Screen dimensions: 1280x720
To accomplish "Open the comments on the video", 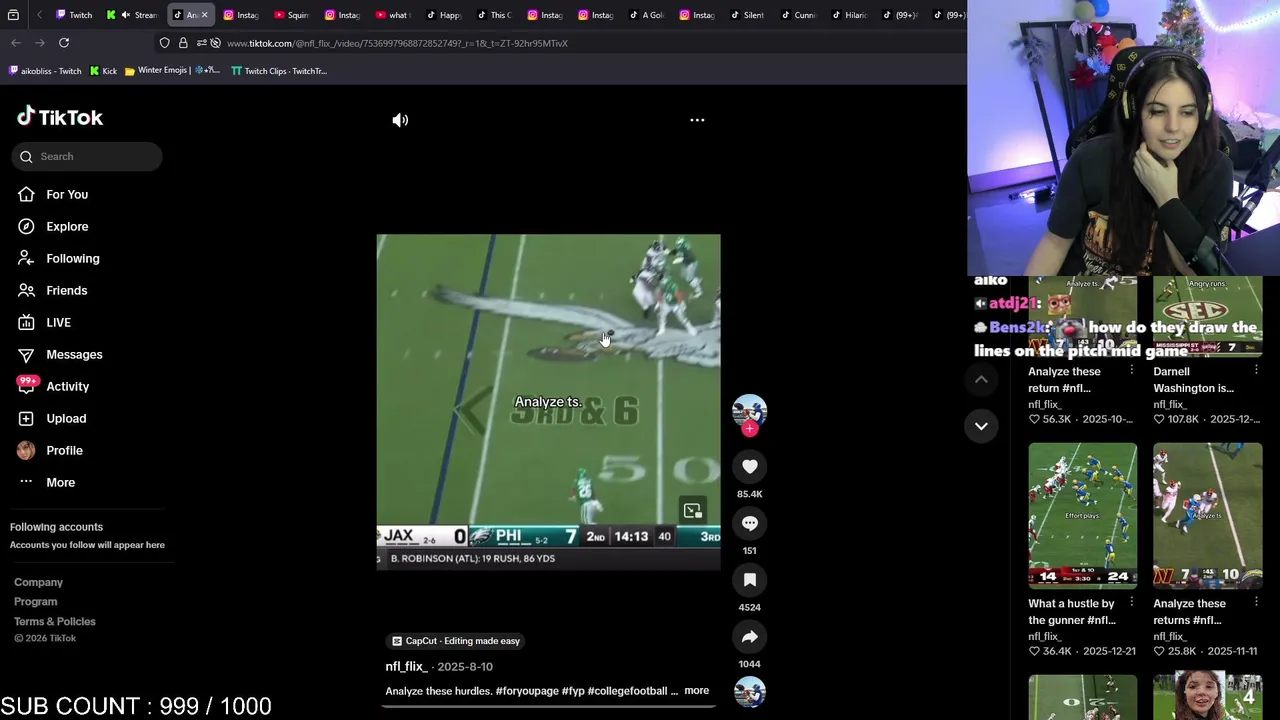I will [x=749, y=523].
